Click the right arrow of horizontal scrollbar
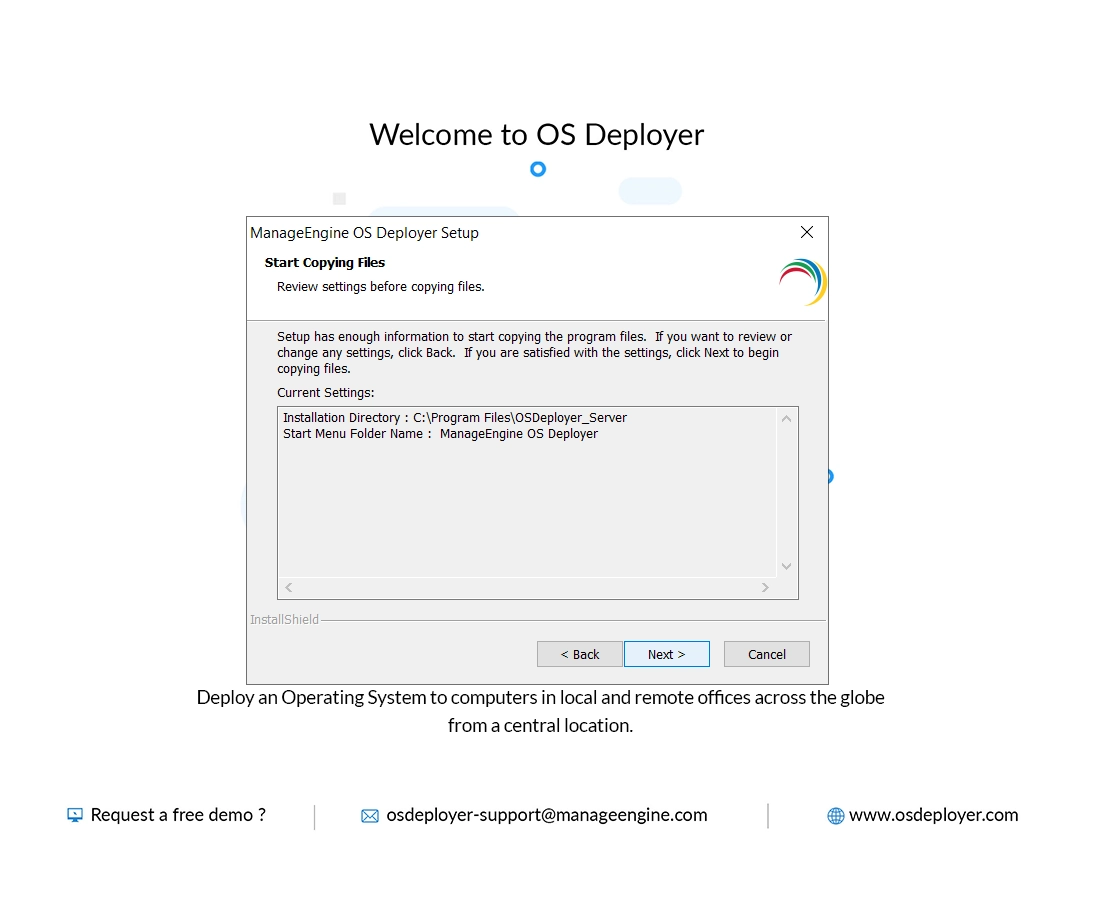 [x=766, y=587]
